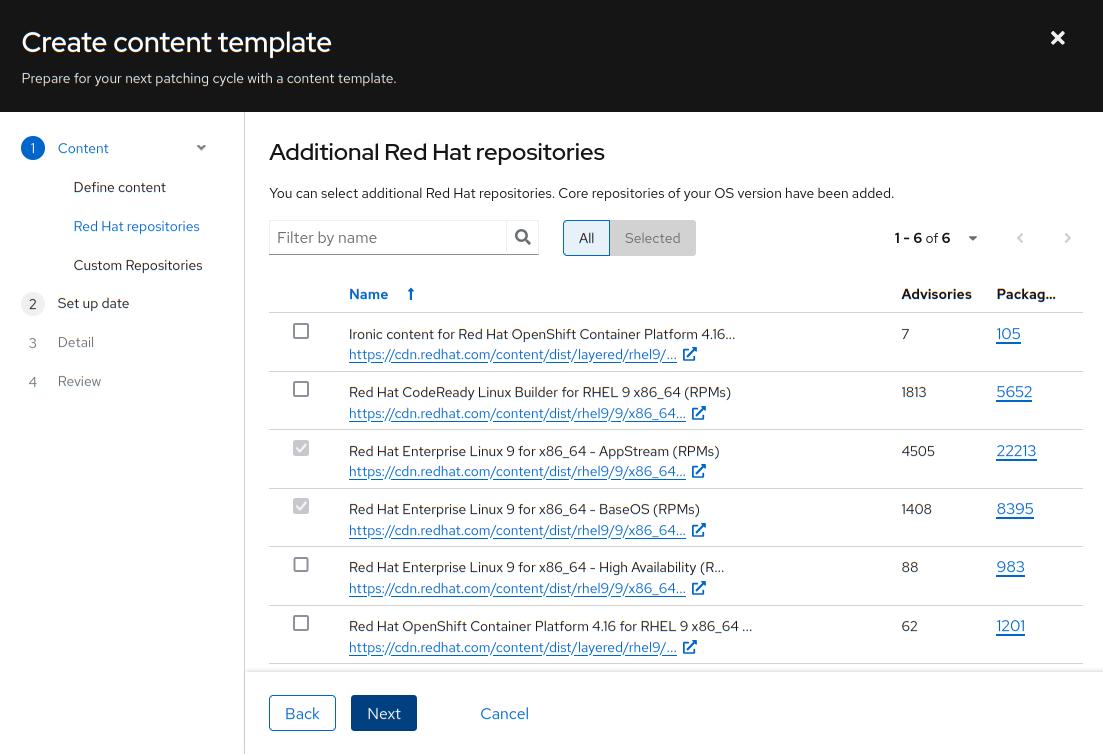Screen dimensions: 1103x754
Task: Select Red Hat CodeReady Linux Builder checkbox
Action: point(301,389)
